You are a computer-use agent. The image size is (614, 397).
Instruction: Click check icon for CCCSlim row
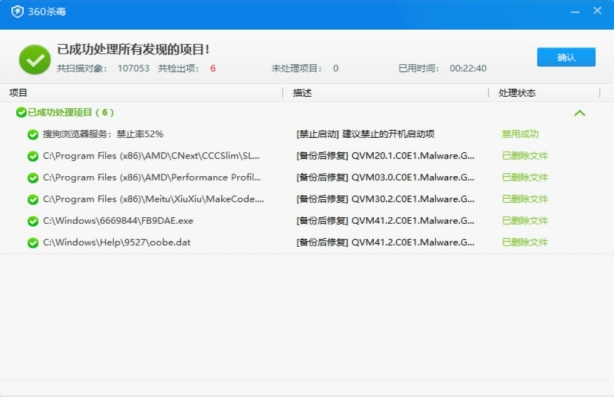pos(33,156)
